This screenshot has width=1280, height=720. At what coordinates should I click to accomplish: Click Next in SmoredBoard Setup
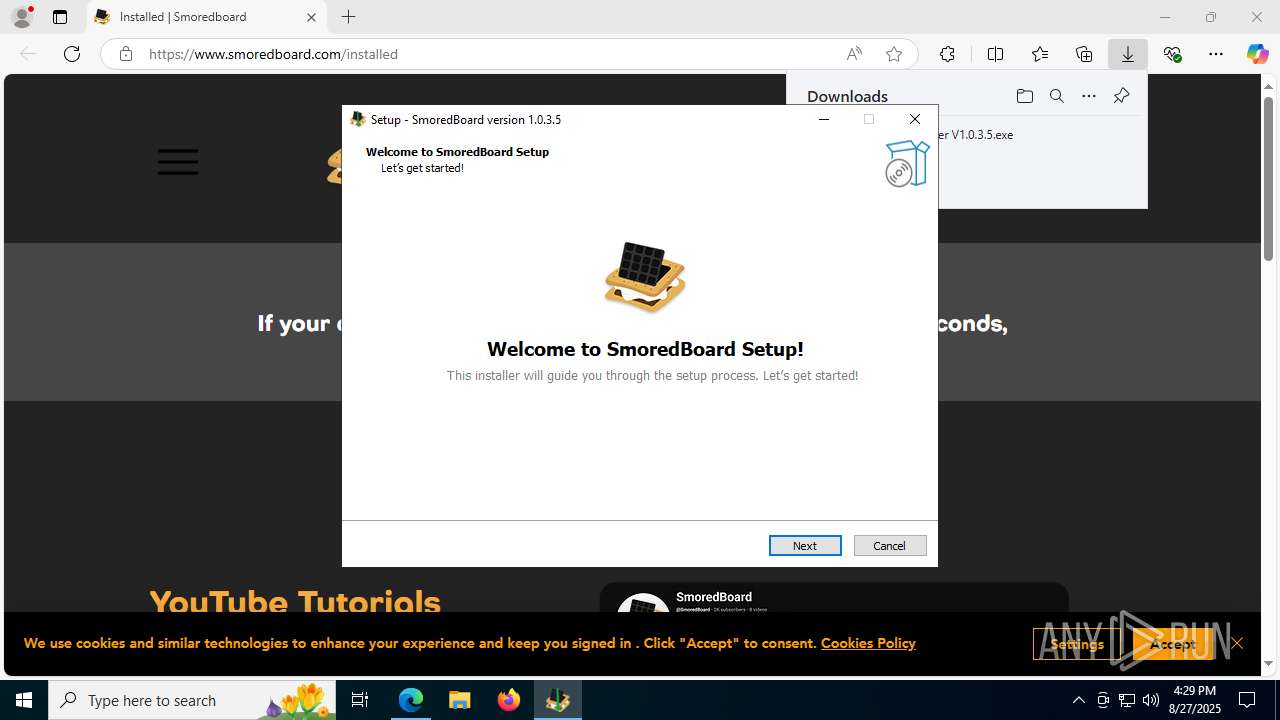[805, 545]
